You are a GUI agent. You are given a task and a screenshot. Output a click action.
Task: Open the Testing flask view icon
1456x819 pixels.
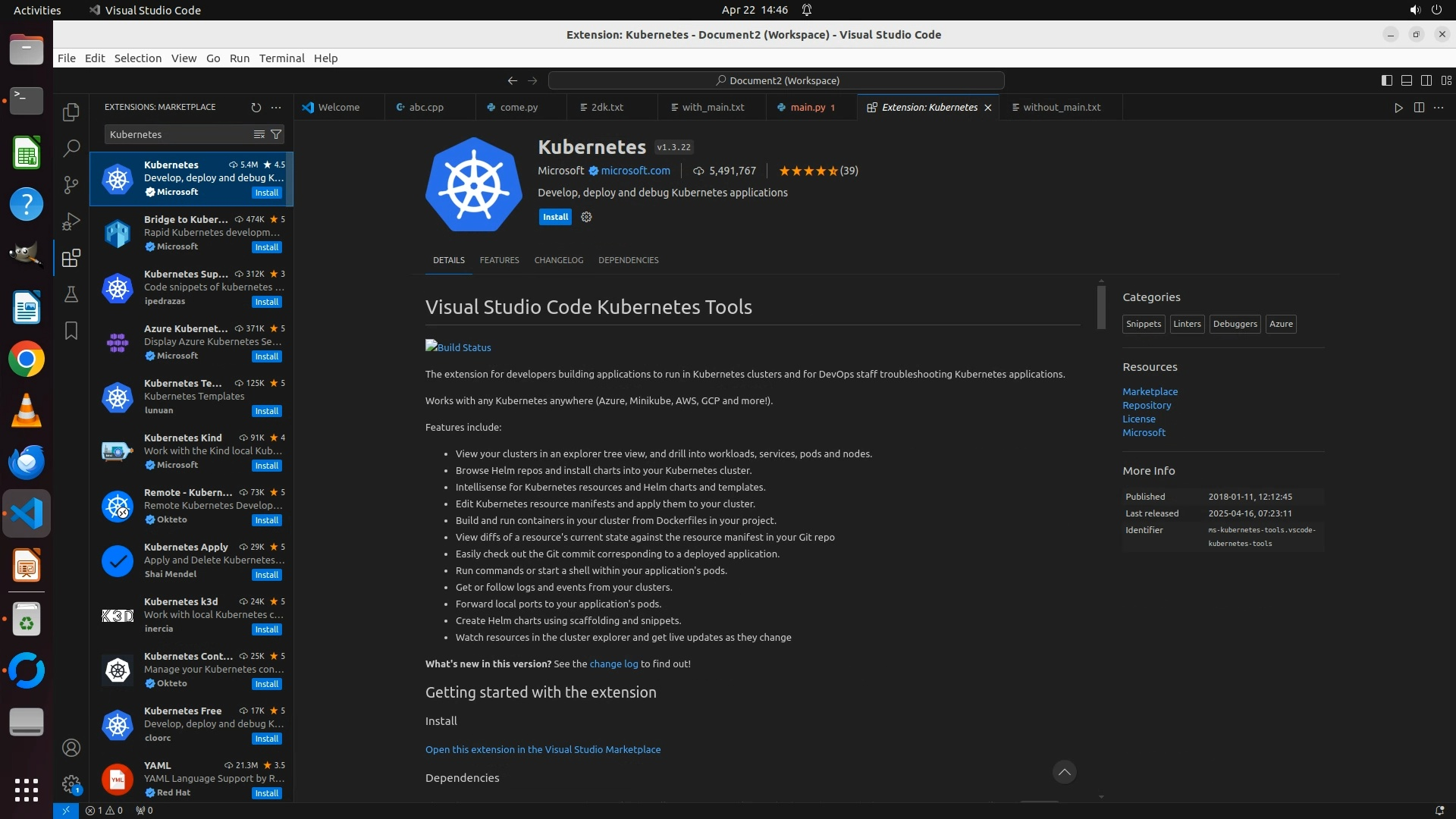point(71,294)
